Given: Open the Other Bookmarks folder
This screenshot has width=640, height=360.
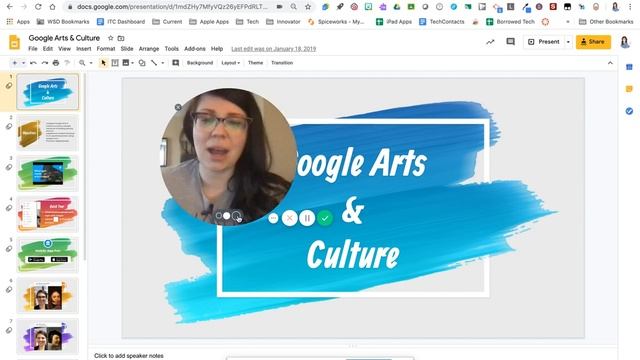Looking at the screenshot, I should 606,22.
